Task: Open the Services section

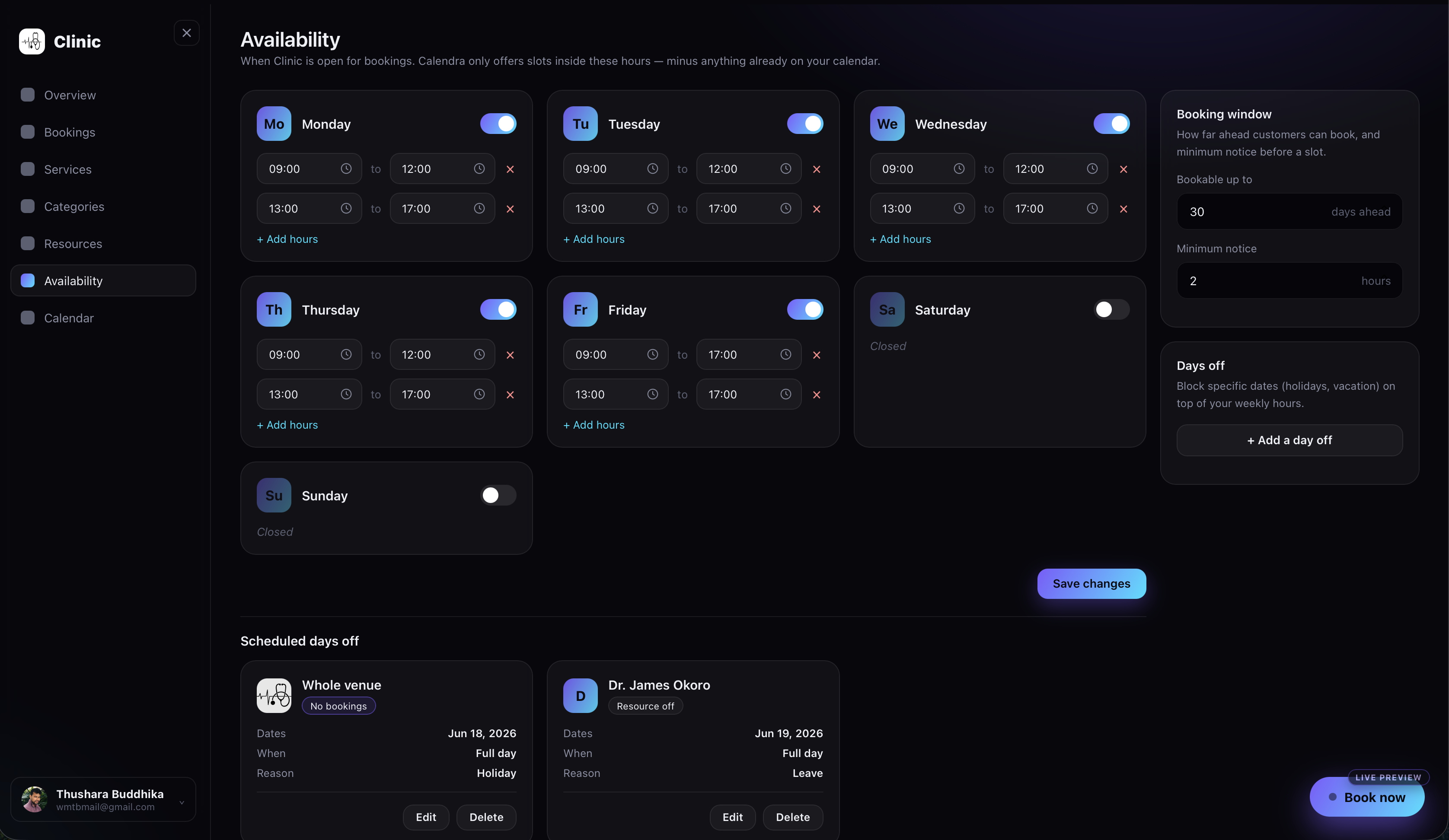Action: point(103,169)
